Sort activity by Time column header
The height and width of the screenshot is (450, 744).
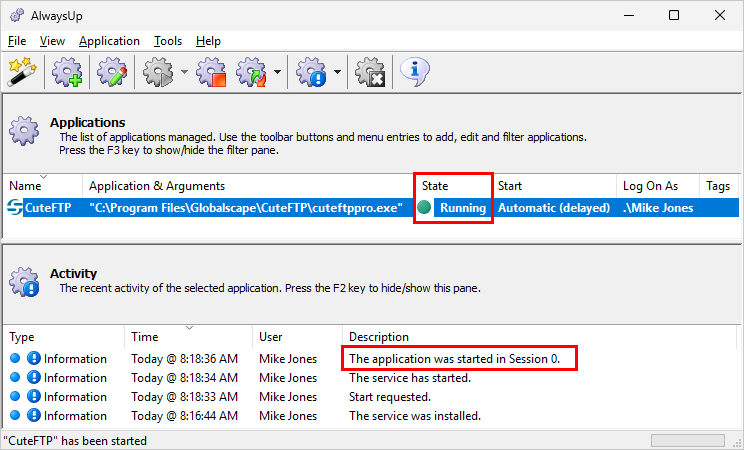pos(189,337)
